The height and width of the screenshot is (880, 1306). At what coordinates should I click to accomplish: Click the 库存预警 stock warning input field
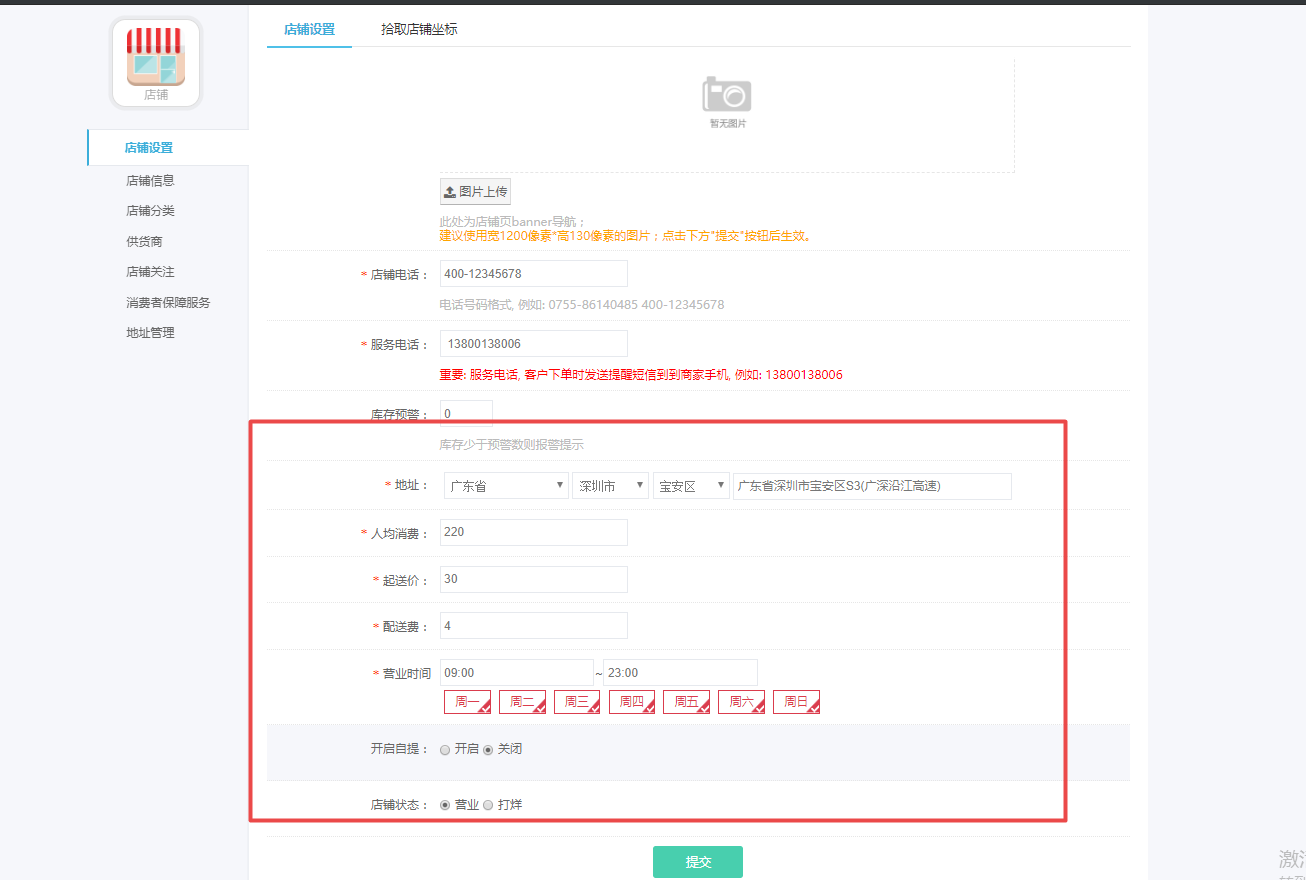tap(466, 413)
